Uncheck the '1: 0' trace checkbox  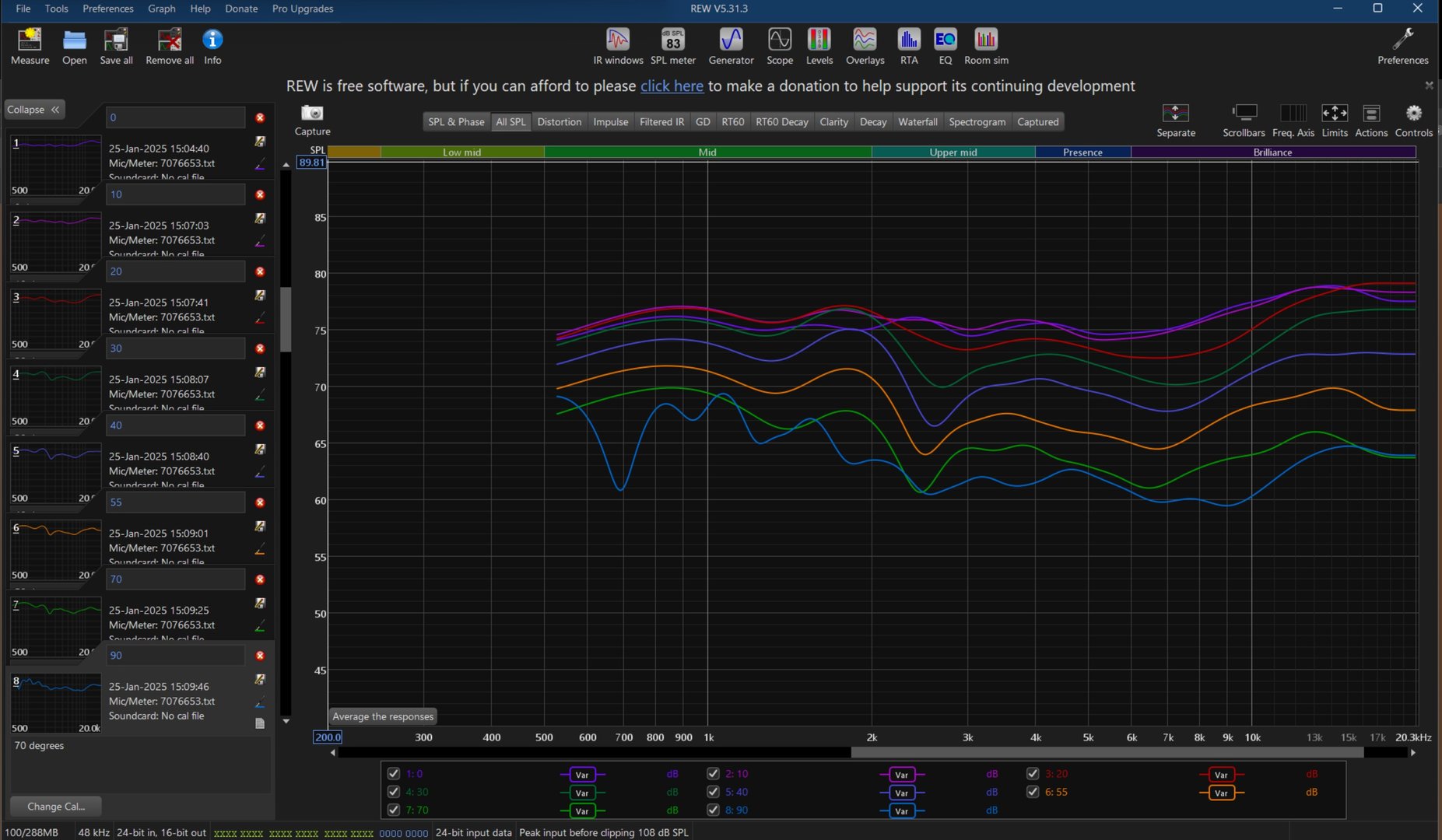pos(394,773)
